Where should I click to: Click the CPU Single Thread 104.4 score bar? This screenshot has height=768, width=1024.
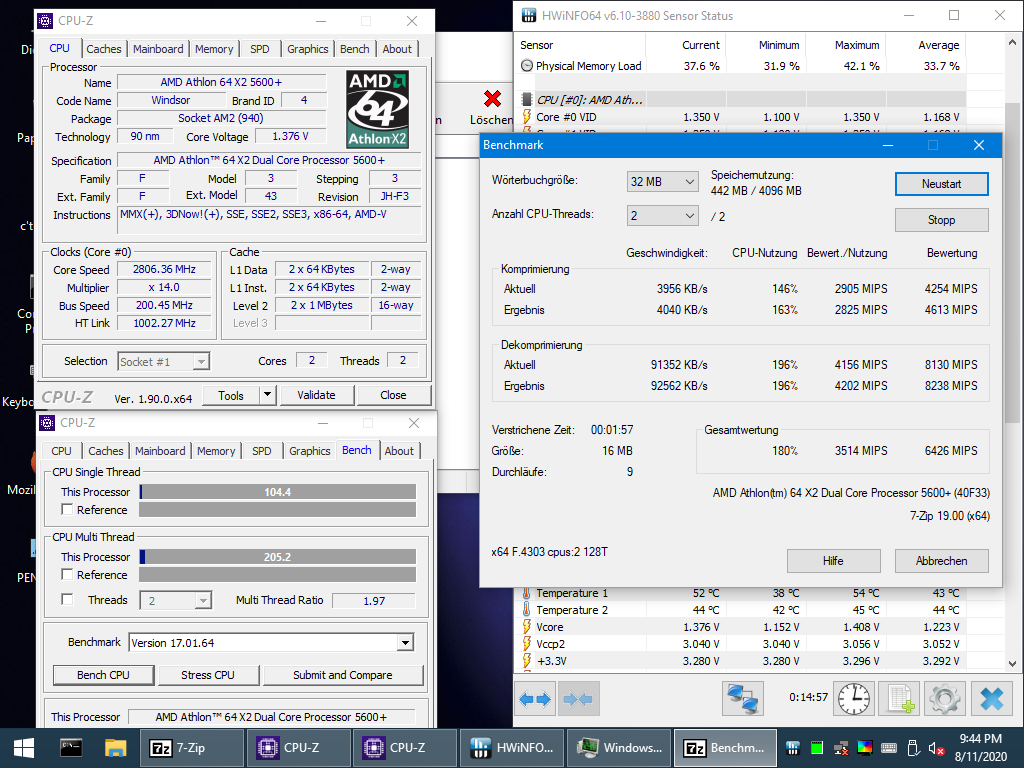(278, 492)
